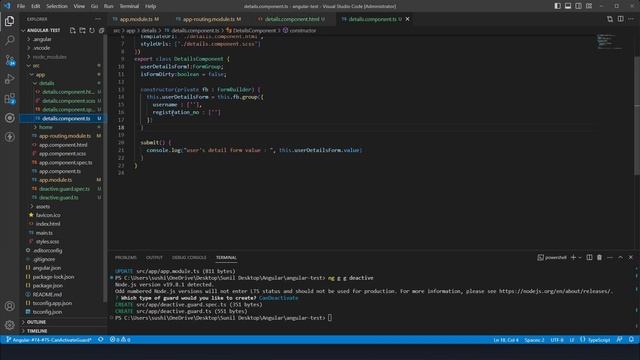Kill the terminal with trash icon
This screenshot has width=640, height=360.
pos(599,257)
